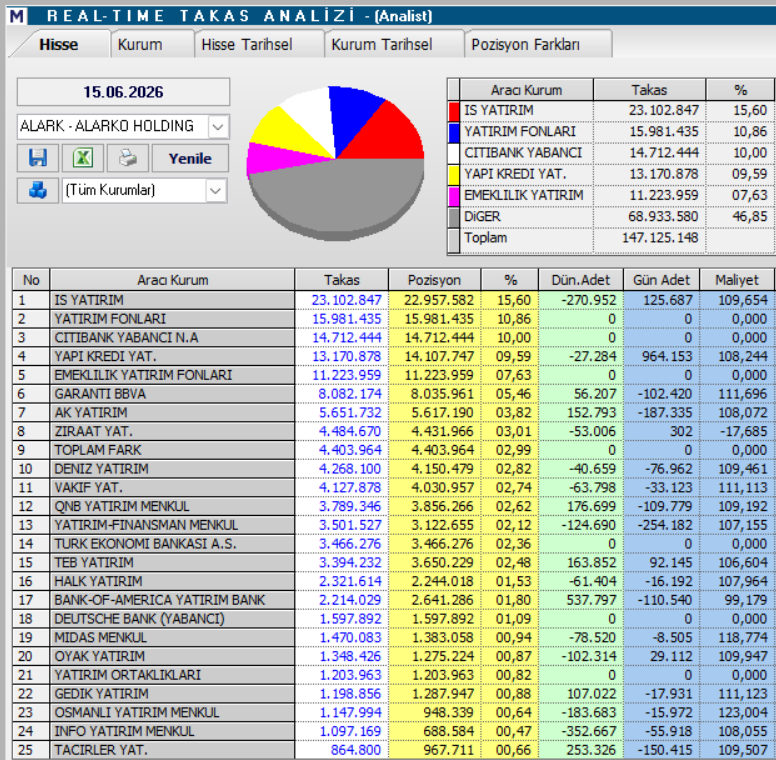Click Takas value 23.102.847 in lower table

(x=346, y=300)
